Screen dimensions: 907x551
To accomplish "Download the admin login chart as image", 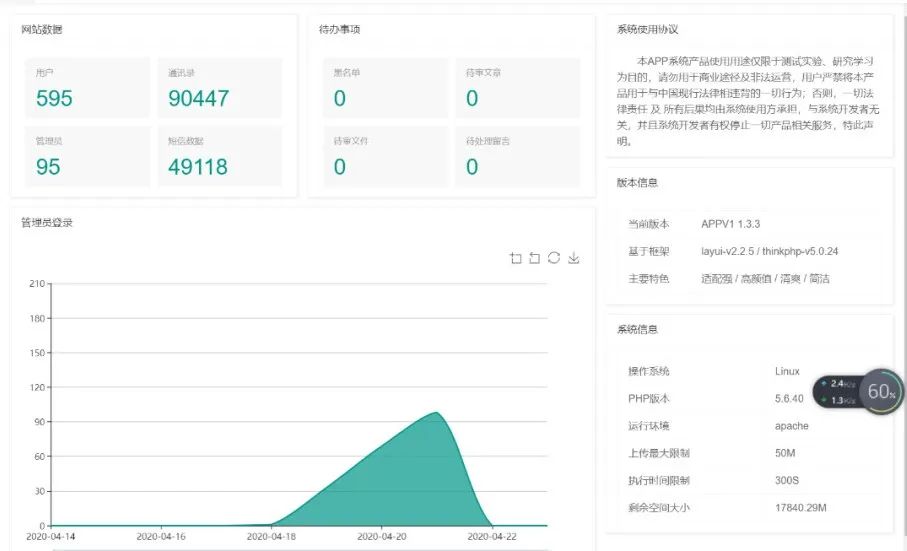I will (x=574, y=258).
